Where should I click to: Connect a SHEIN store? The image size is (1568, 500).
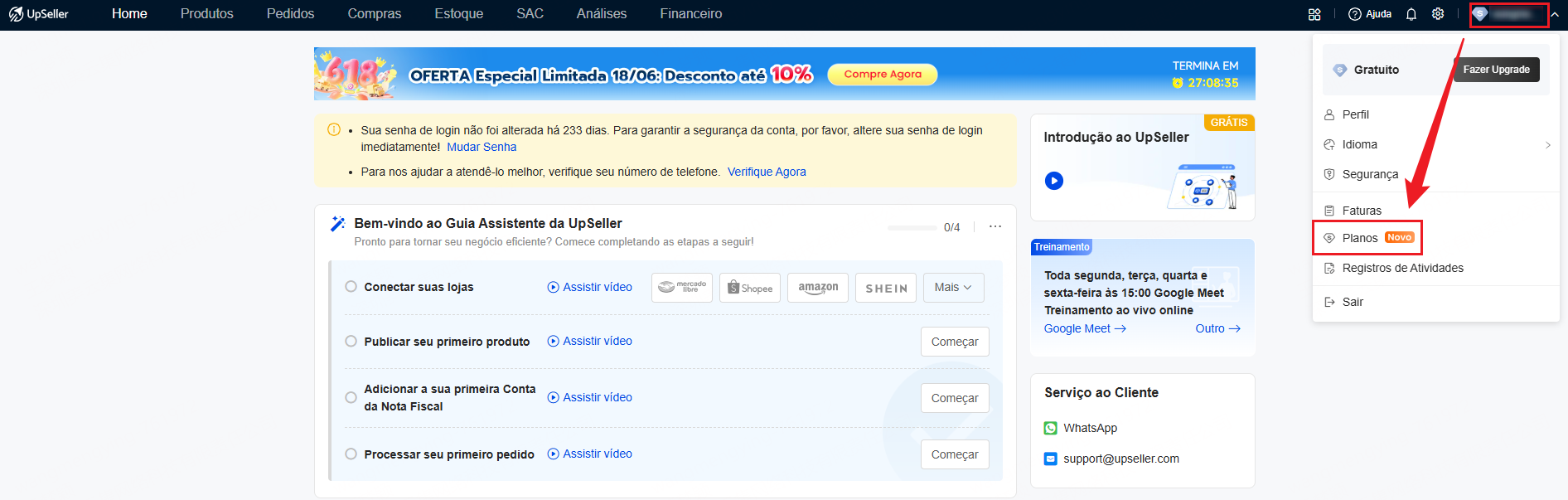click(x=886, y=288)
